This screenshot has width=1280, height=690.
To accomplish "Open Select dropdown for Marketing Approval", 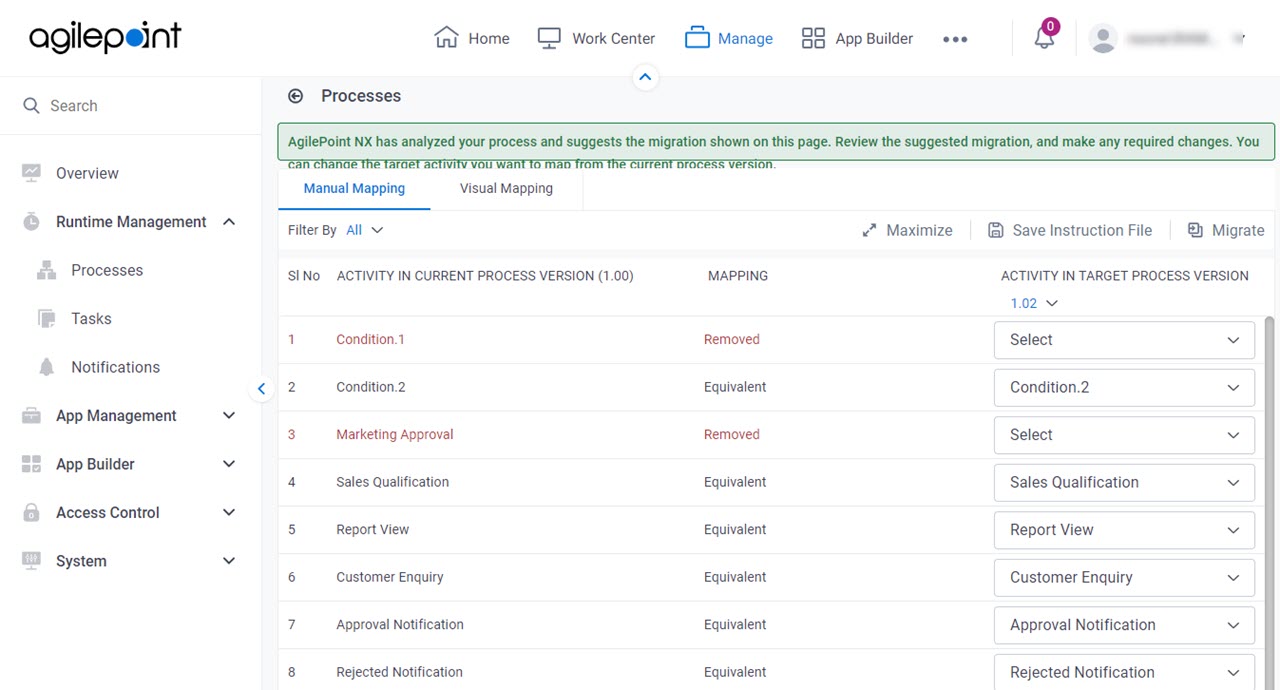I will [x=1124, y=435].
